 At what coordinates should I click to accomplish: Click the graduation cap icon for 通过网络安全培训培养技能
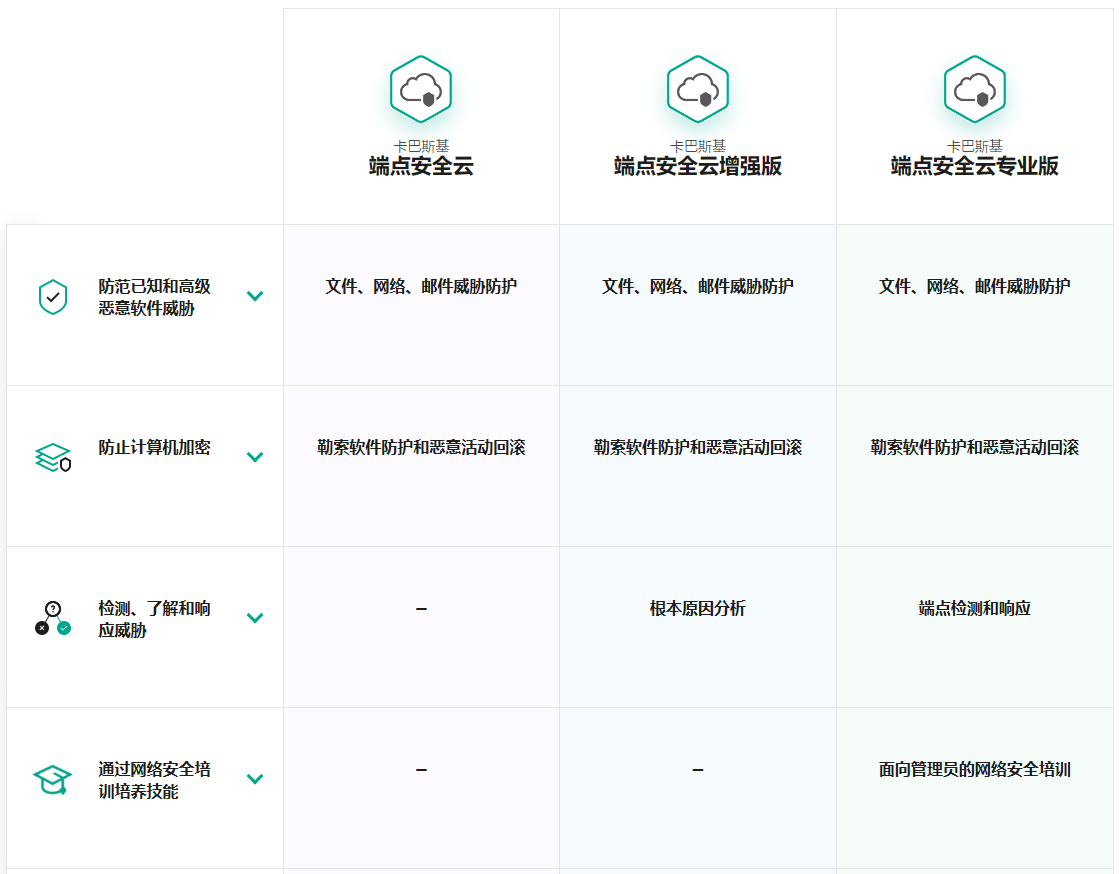[53, 780]
